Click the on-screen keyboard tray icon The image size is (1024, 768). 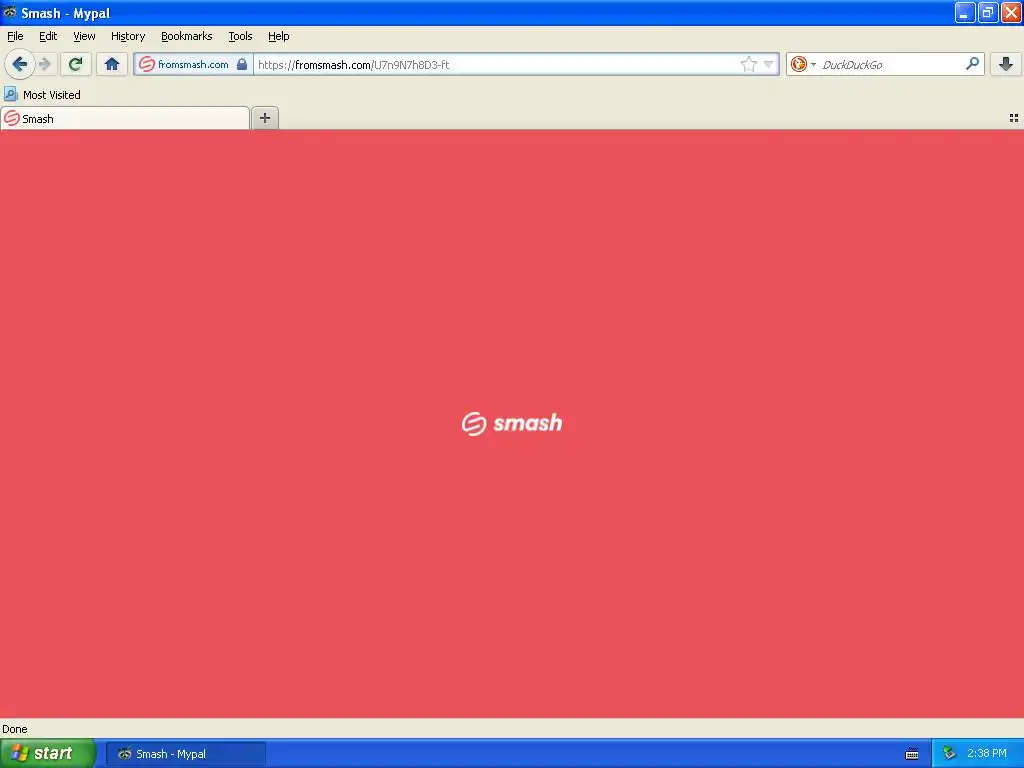point(912,754)
